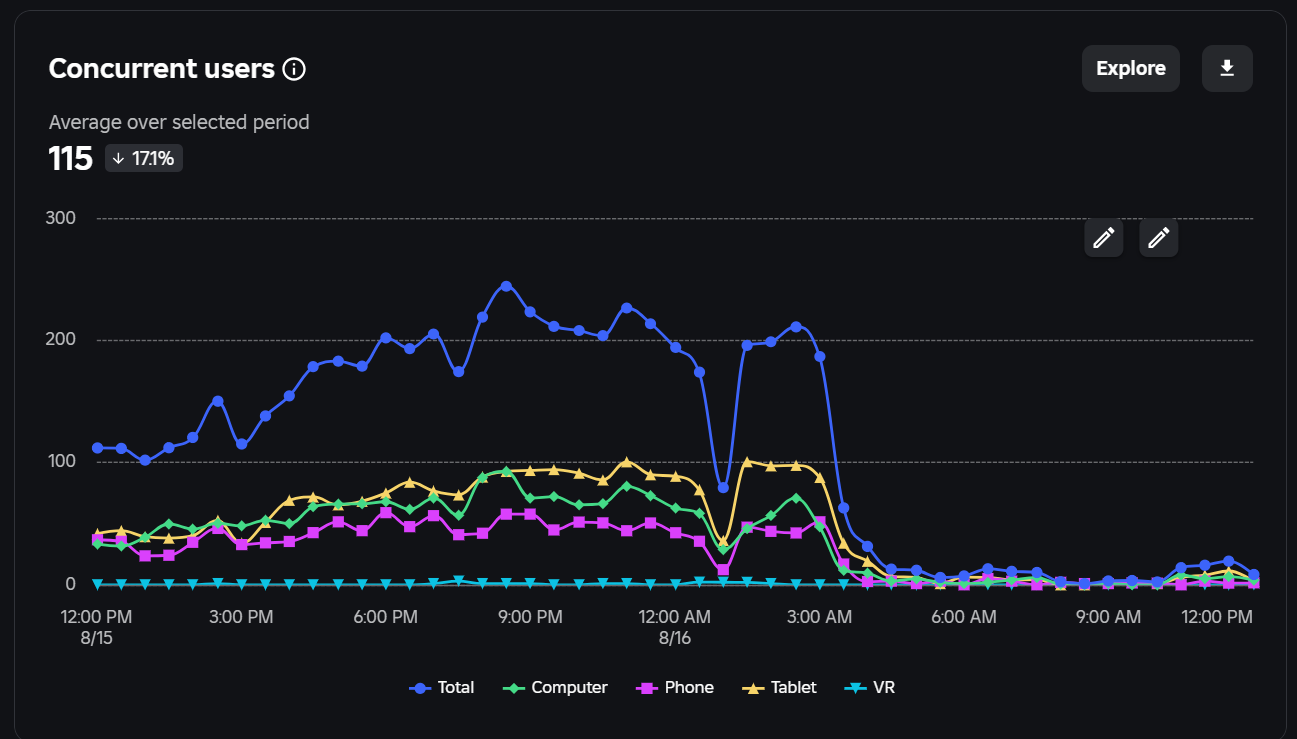Screen dimensions: 1297x739
Task: Click the first Total data point at 12:00 PM 8/15
Action: tap(97, 448)
